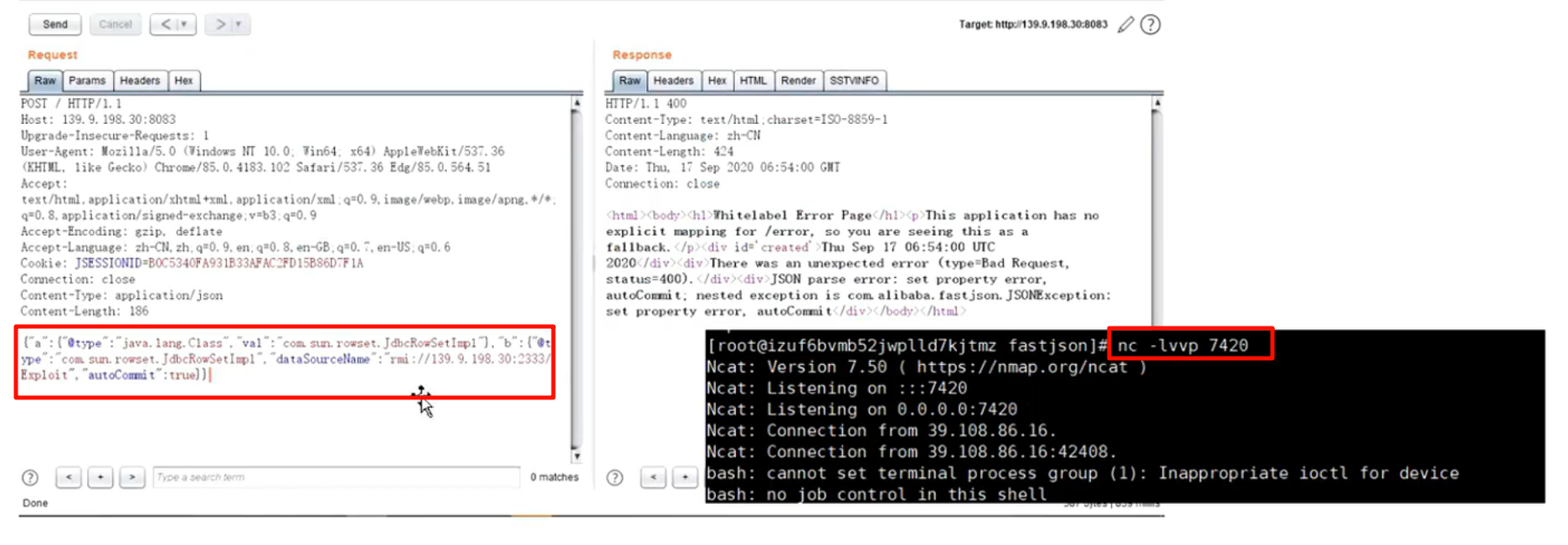This screenshot has height=545, width=1568.
Task: Send the request
Action: point(55,24)
